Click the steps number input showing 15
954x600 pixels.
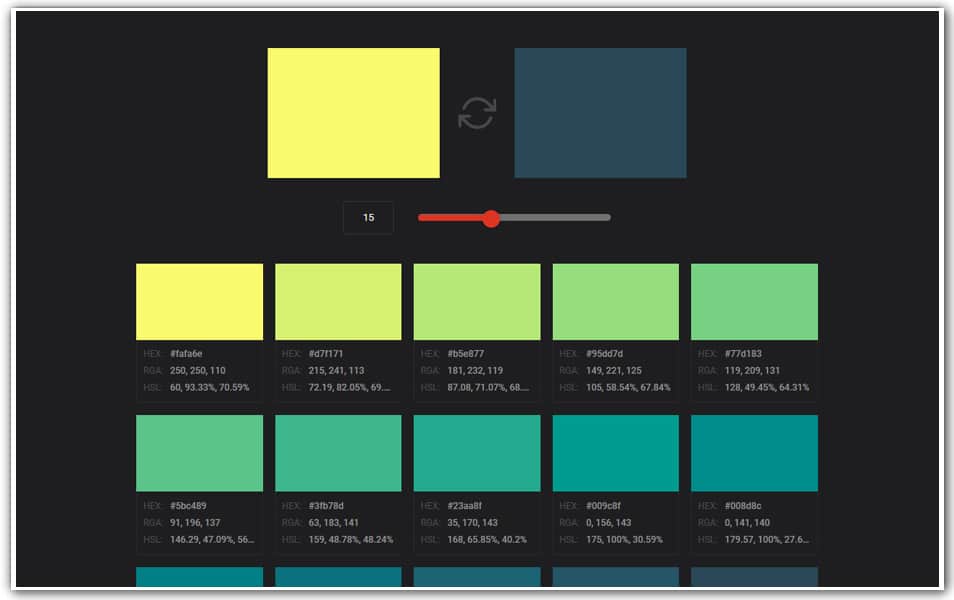coord(368,217)
